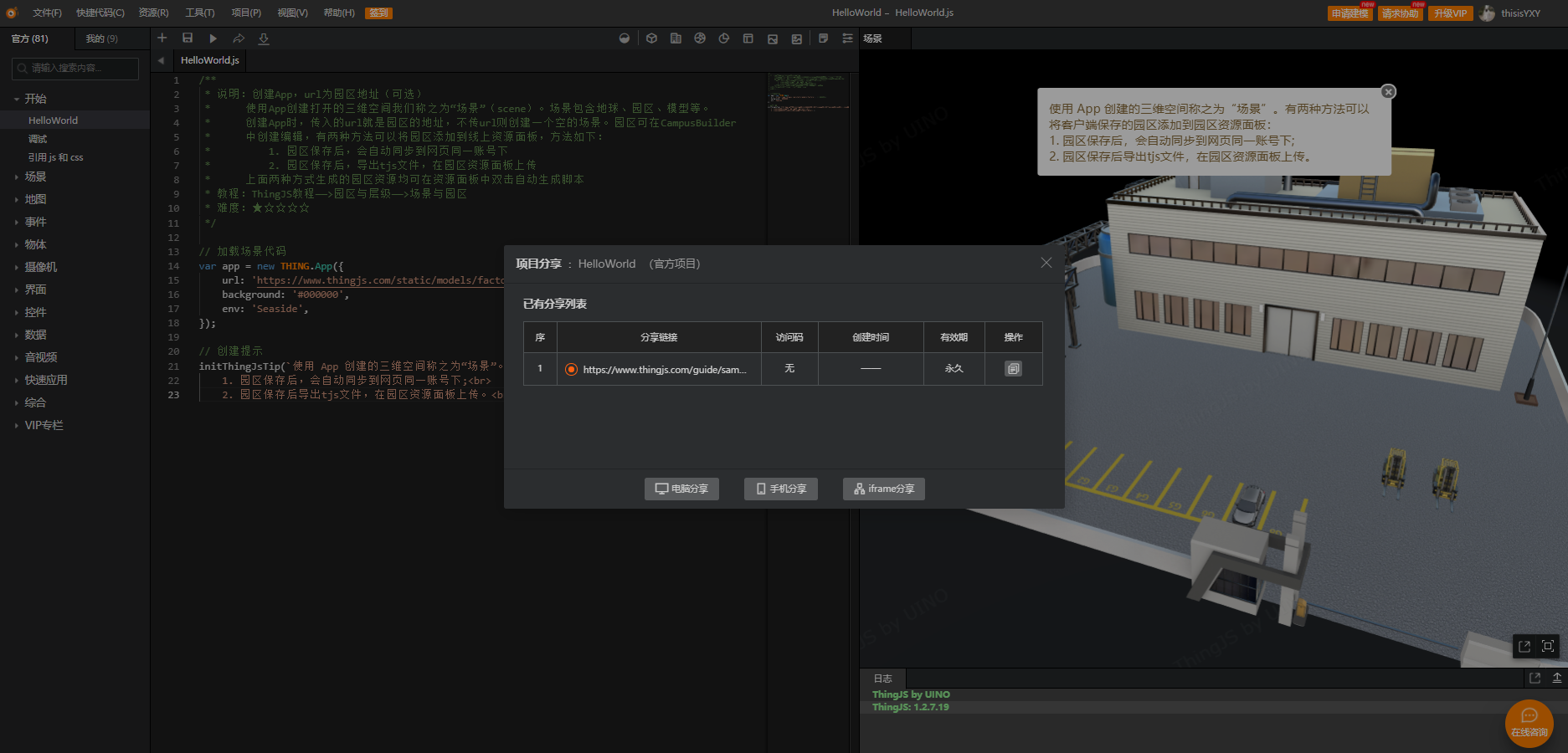Click the 请求协助 button
The width and height of the screenshot is (1568, 753).
[1401, 13]
